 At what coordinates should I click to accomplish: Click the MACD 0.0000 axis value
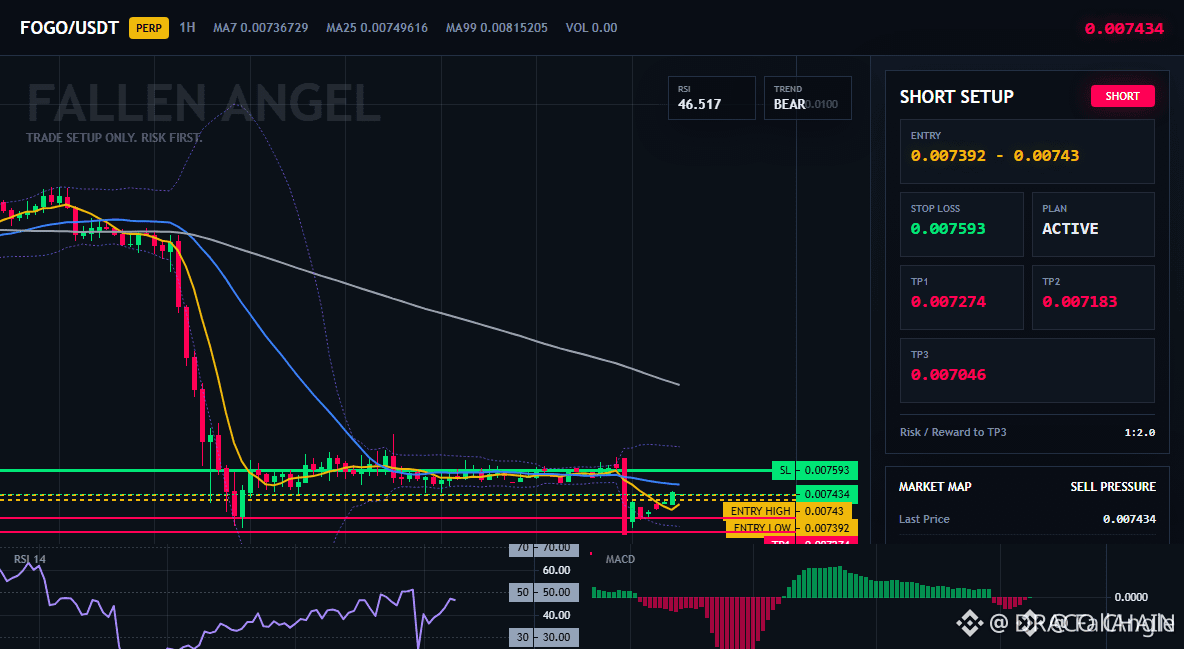pyautogui.click(x=1131, y=597)
